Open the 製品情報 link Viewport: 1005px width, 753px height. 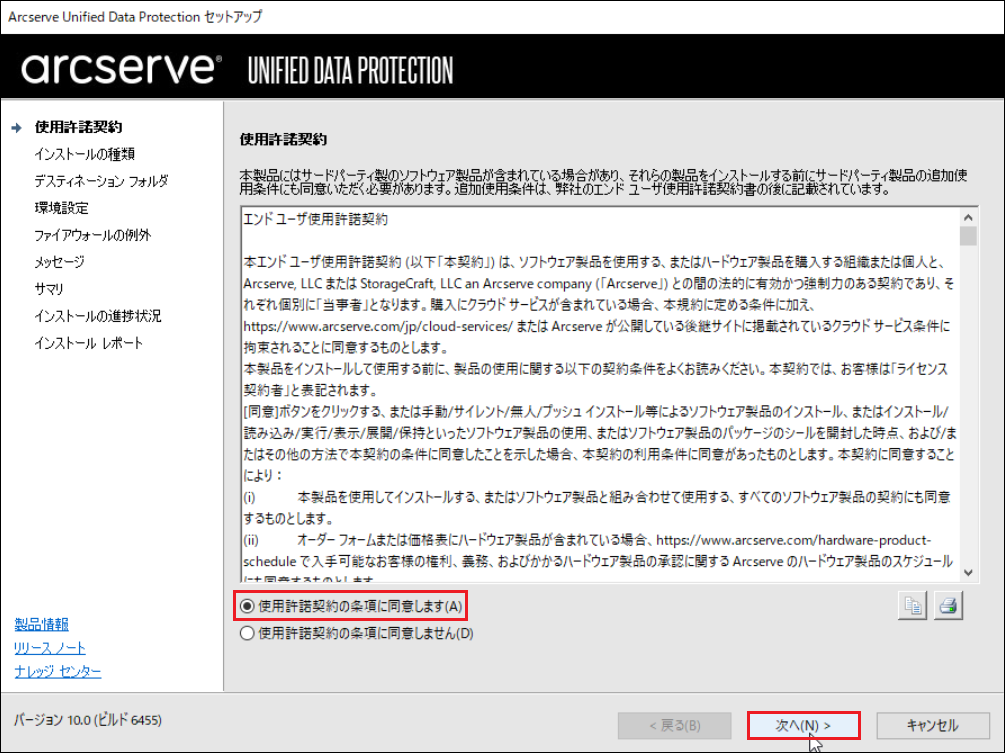[41, 624]
